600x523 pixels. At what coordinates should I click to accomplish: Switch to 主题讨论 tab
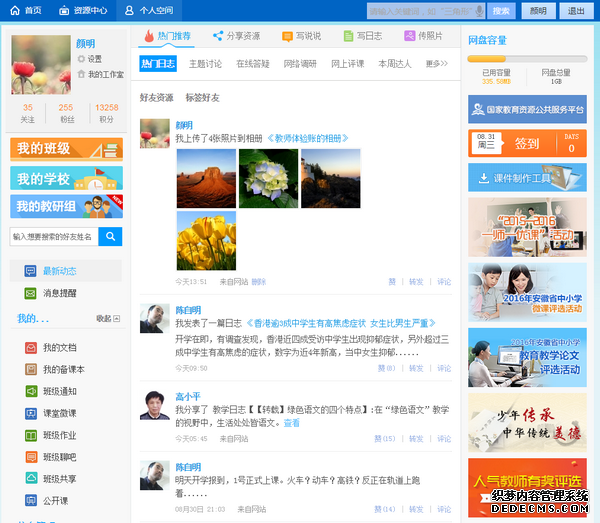point(205,64)
